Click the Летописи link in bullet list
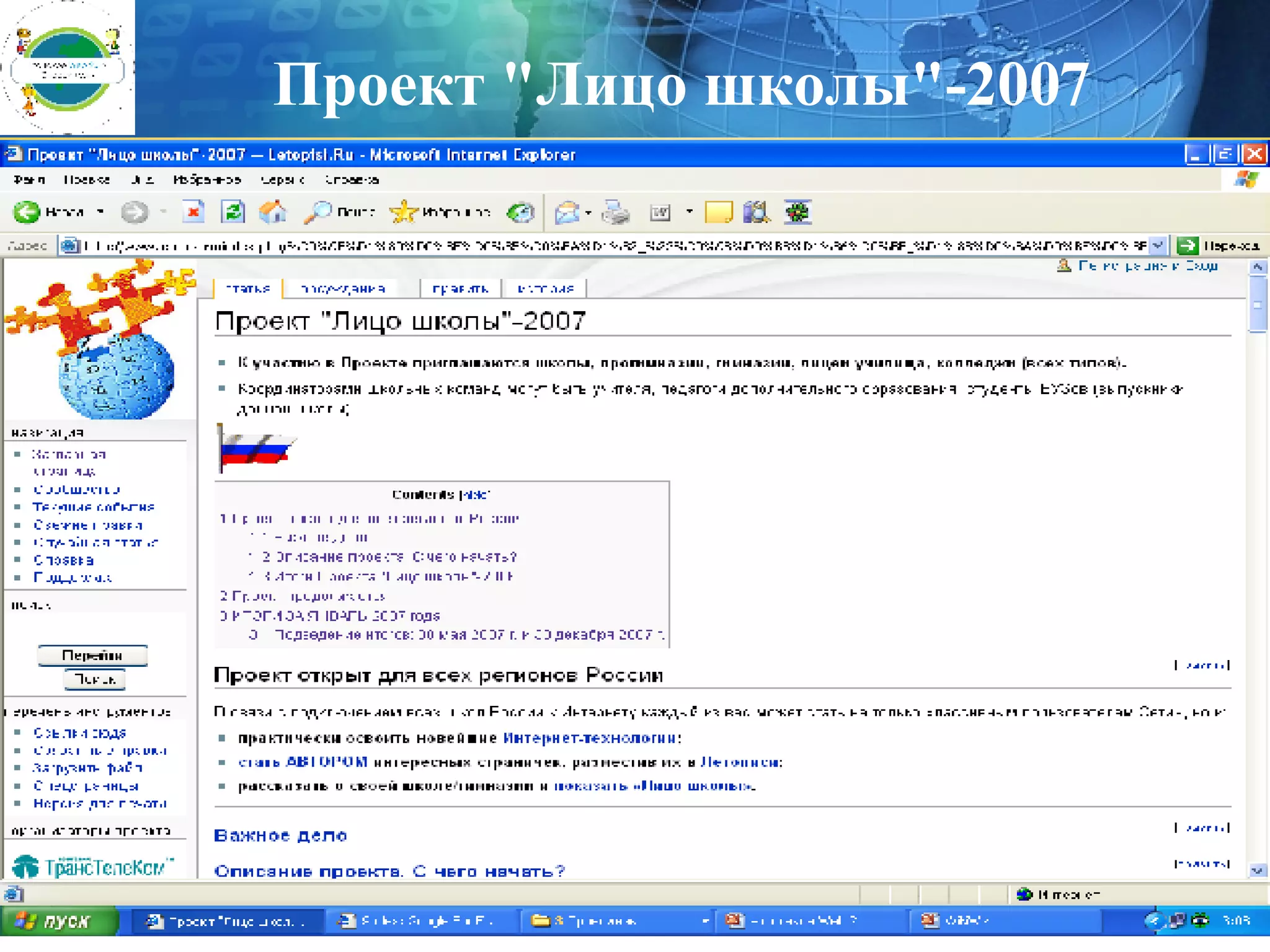The image size is (1270, 952). tap(740, 762)
